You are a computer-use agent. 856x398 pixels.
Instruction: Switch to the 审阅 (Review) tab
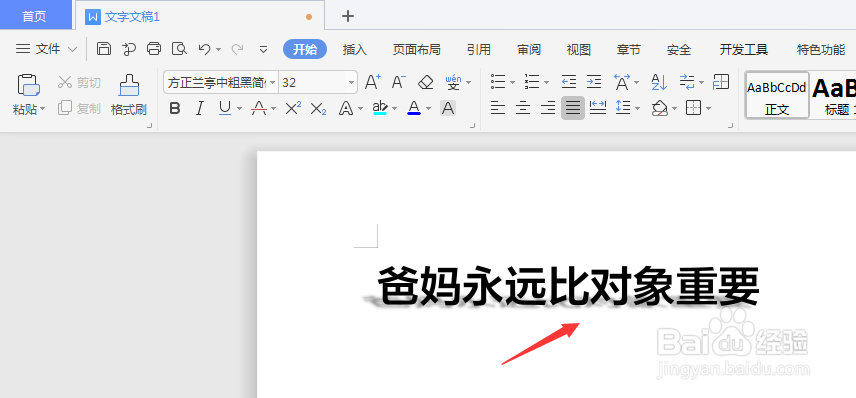529,50
